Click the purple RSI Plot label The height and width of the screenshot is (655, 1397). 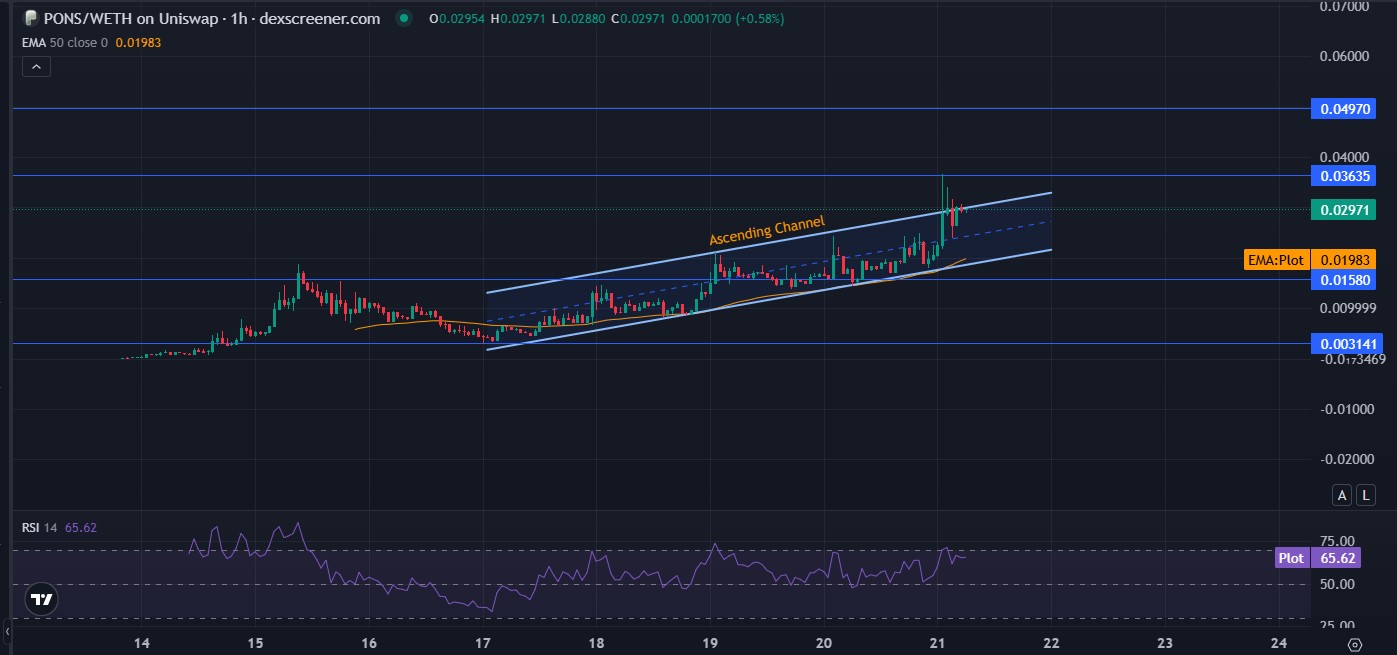coord(1291,558)
